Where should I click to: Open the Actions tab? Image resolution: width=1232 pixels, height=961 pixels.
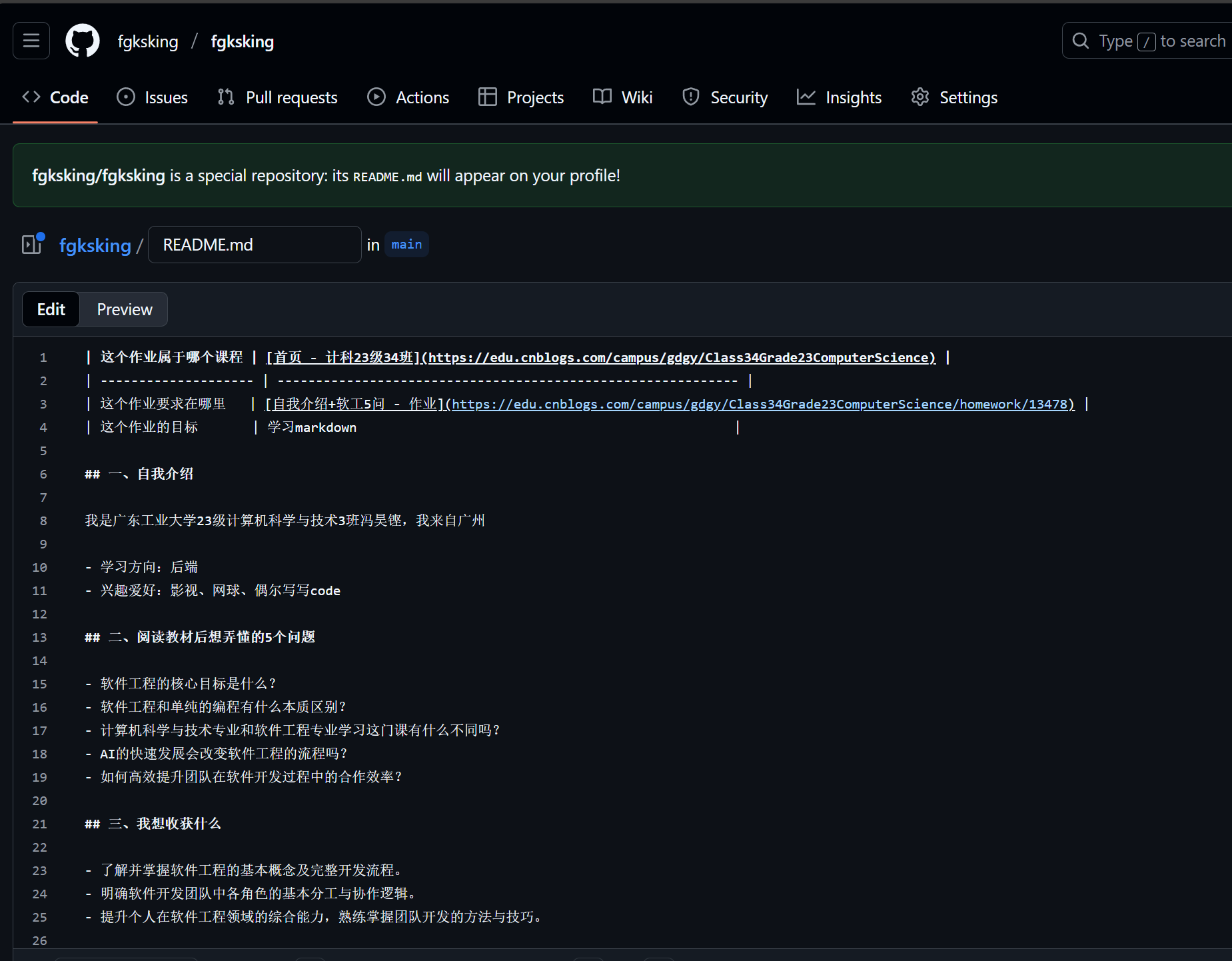408,97
